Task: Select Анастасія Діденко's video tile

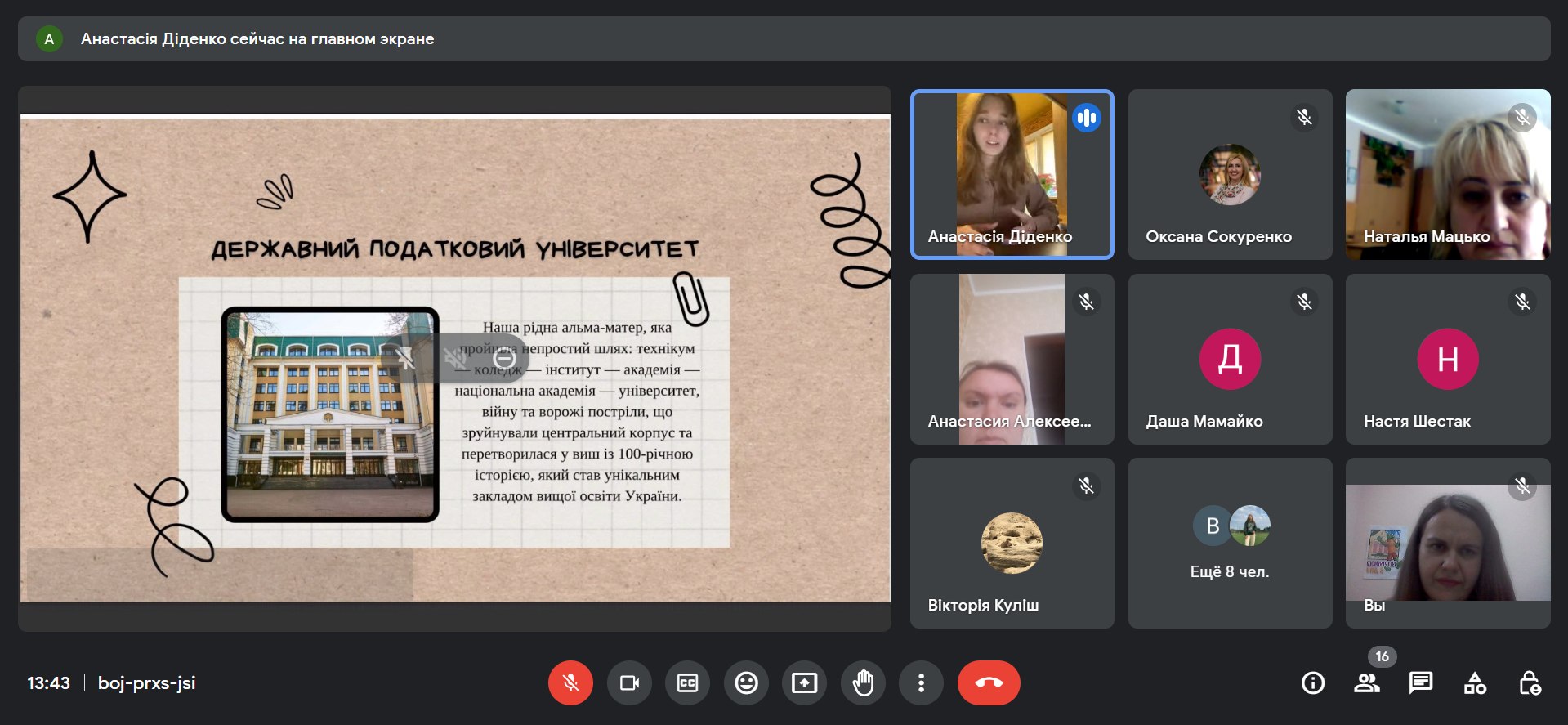Action: tap(1012, 174)
